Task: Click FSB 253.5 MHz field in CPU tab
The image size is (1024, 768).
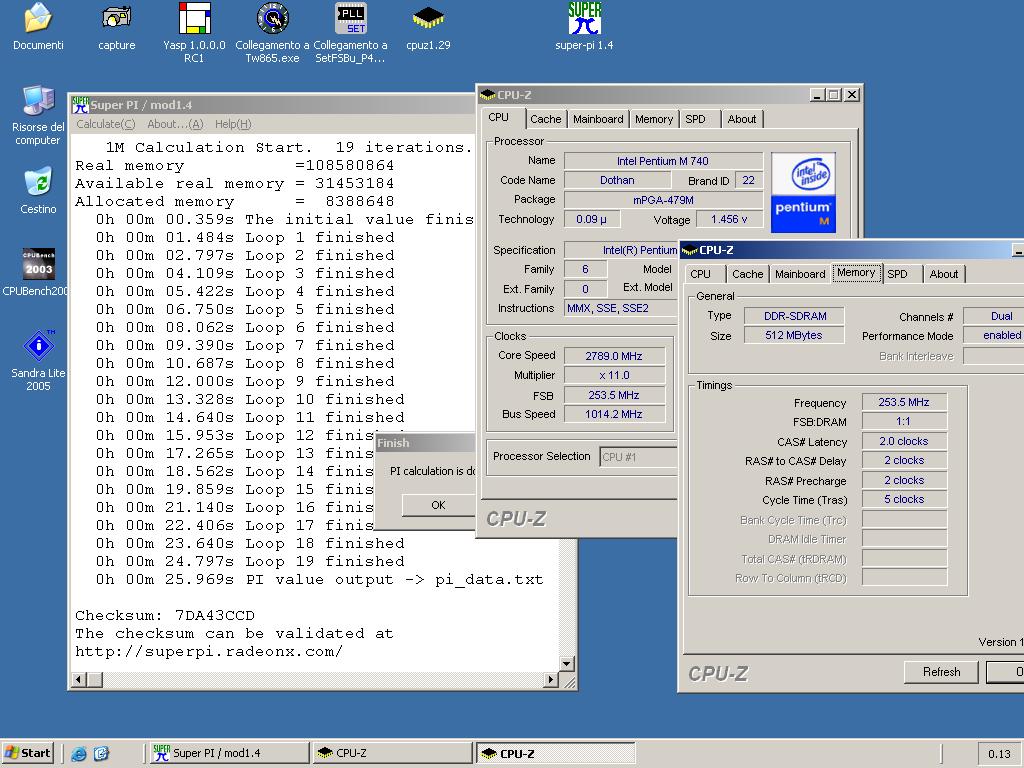Action: 614,395
